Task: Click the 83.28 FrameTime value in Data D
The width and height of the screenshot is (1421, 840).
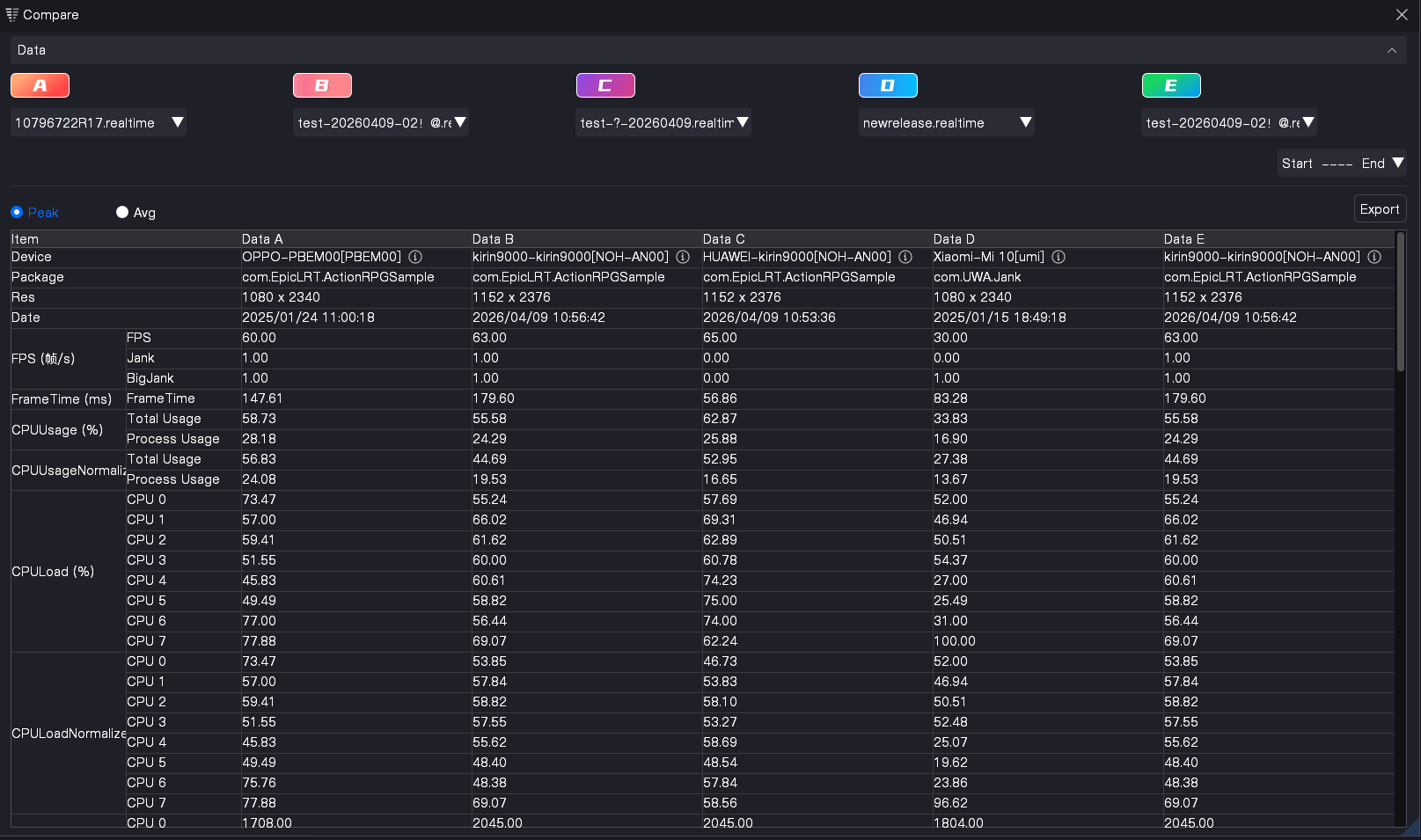Action: click(950, 398)
